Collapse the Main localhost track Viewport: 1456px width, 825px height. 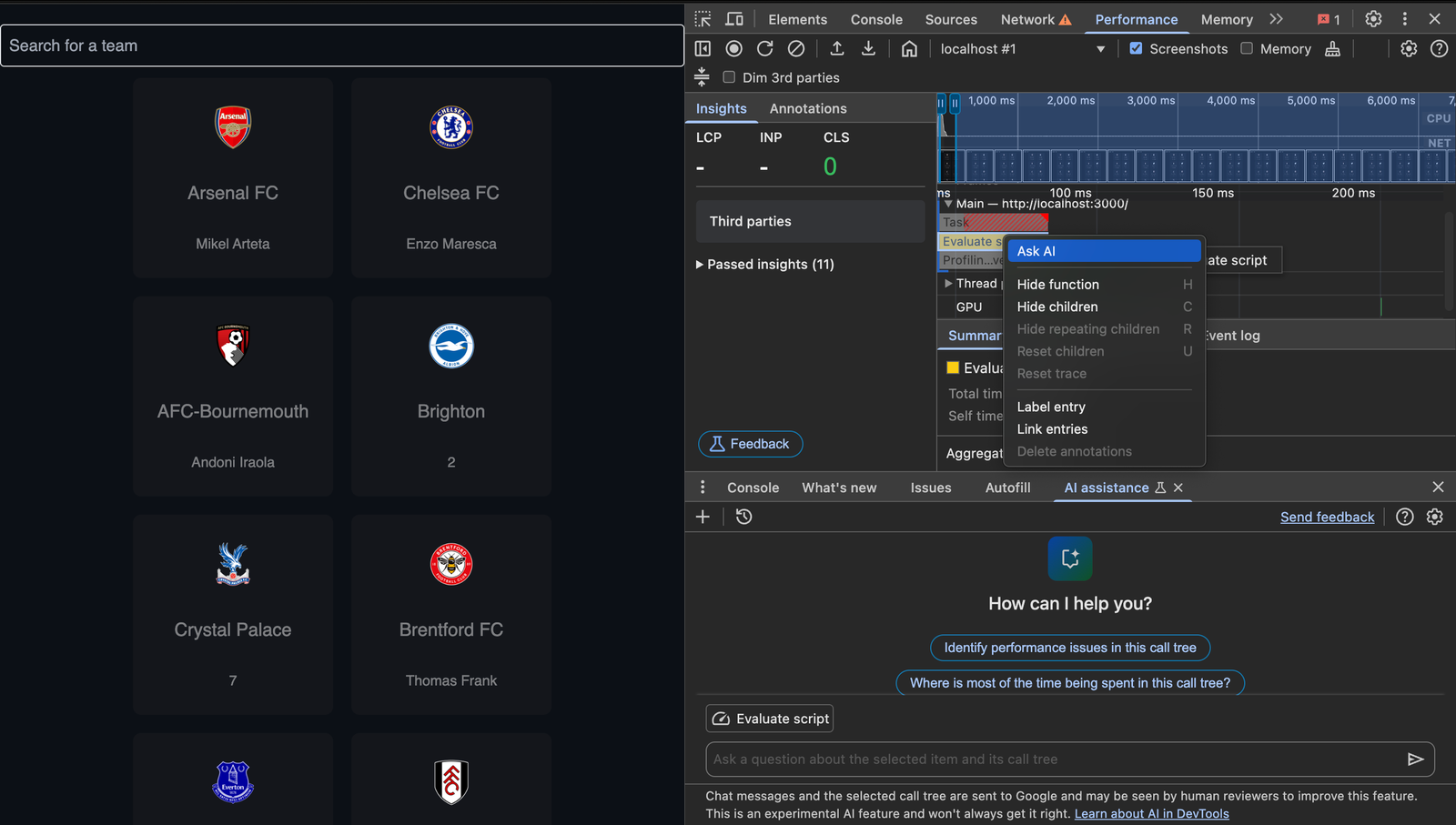click(947, 204)
